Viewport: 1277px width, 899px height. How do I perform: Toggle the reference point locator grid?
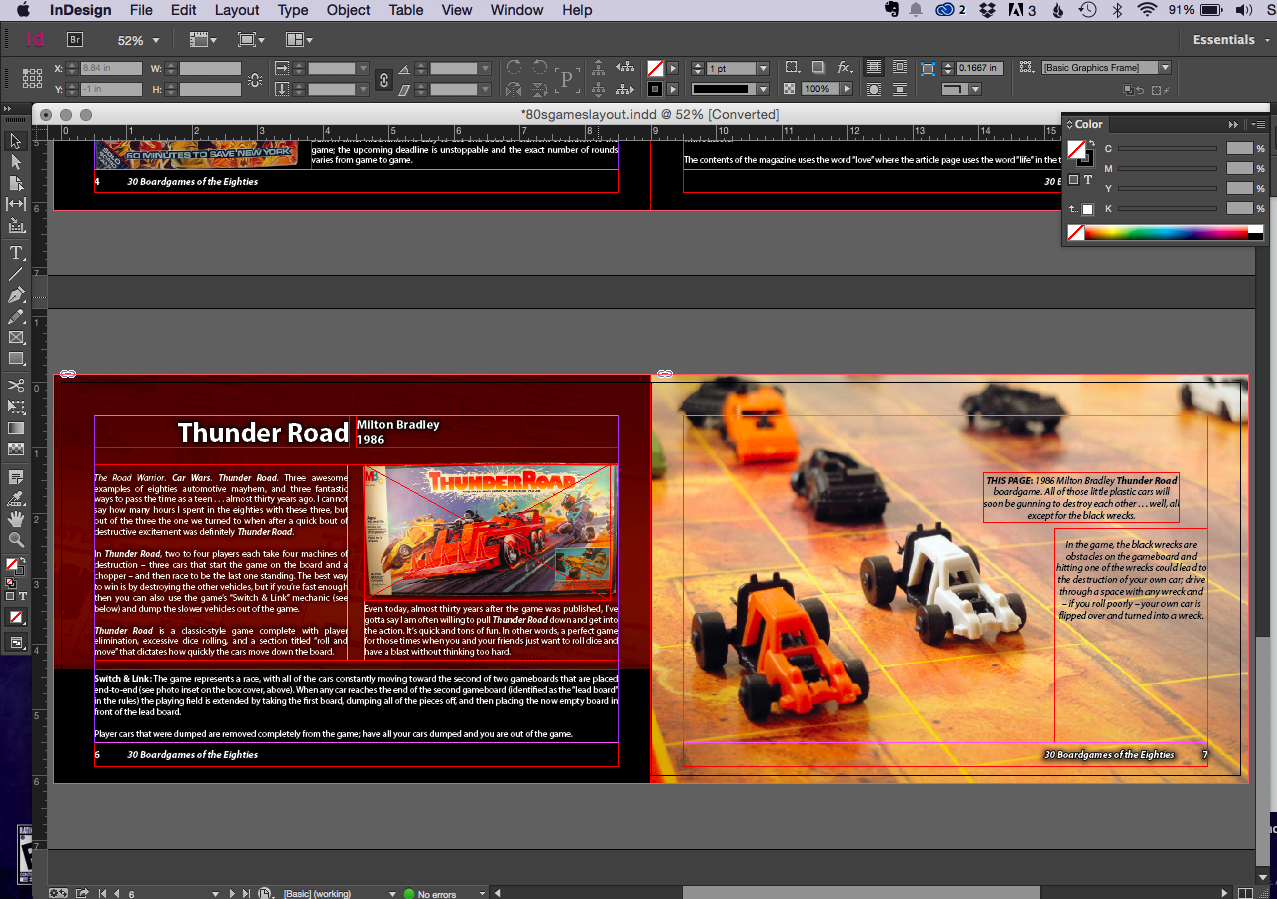[x=32, y=79]
